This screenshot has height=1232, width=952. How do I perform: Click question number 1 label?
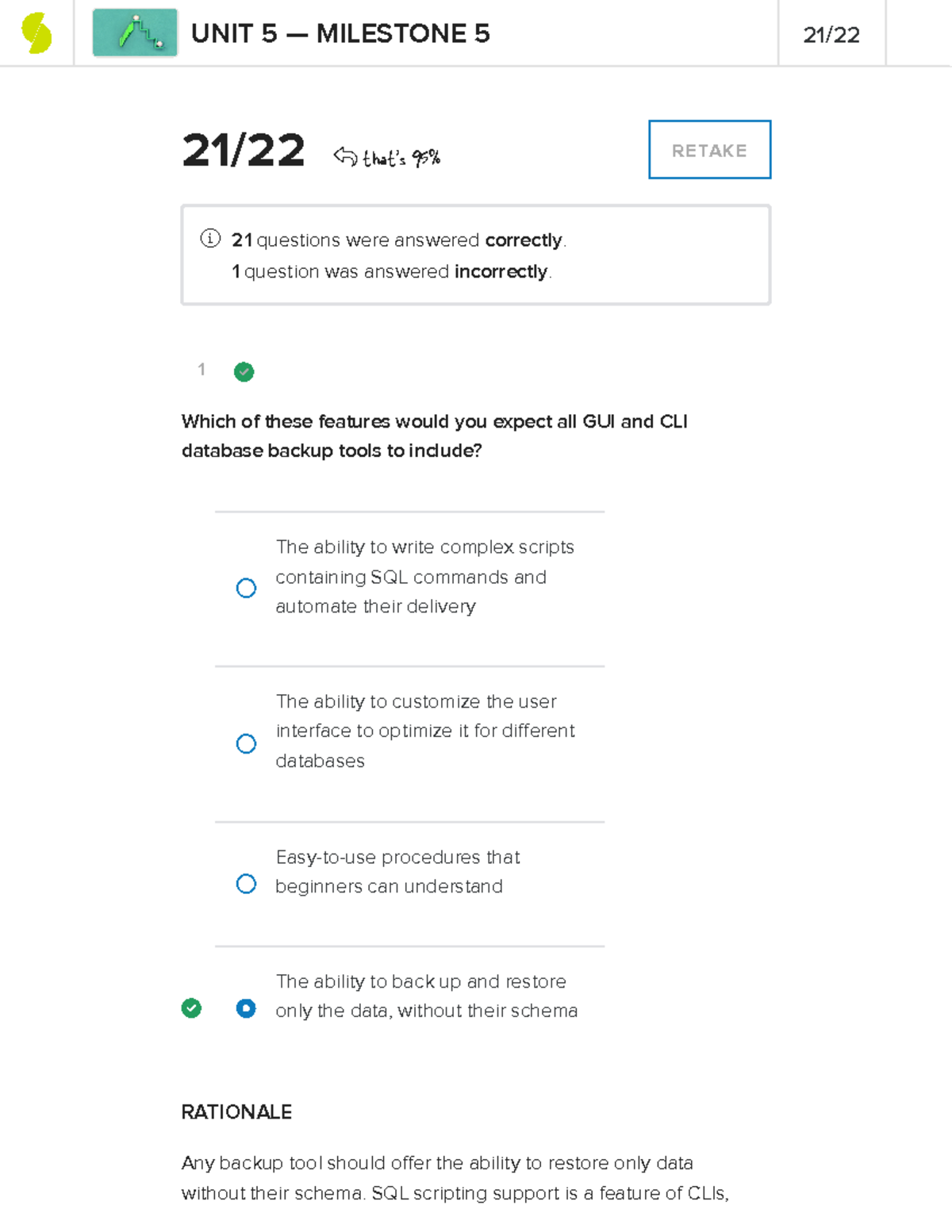point(202,369)
